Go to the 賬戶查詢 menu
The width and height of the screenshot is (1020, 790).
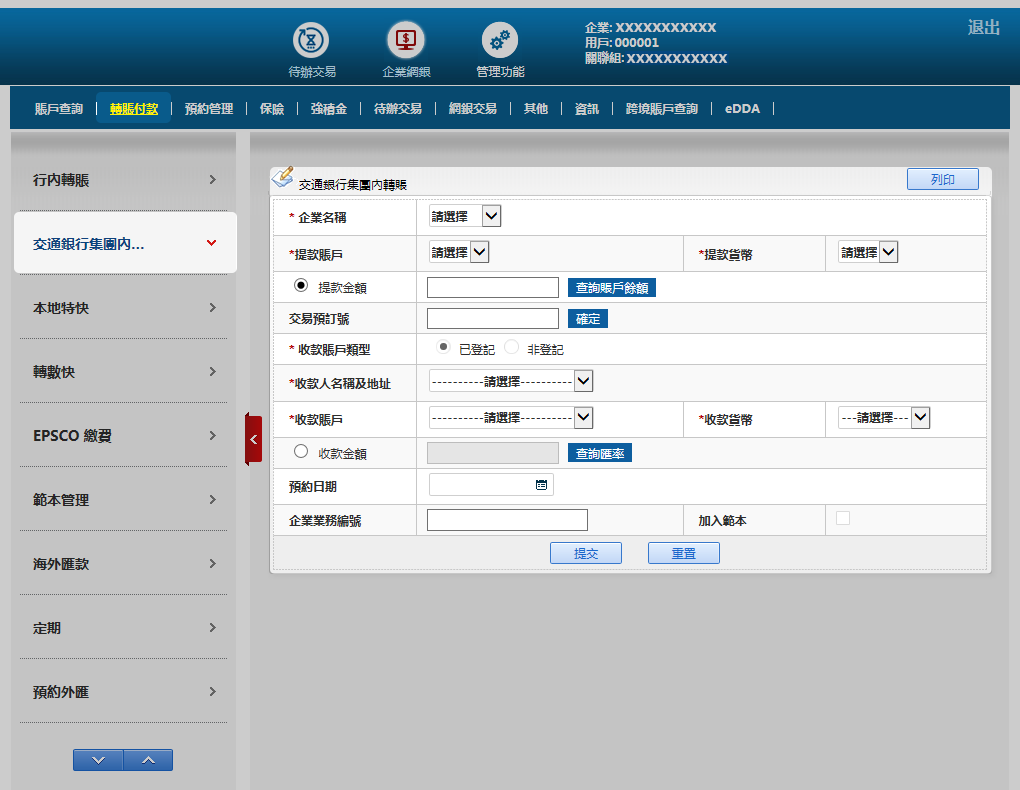59,109
